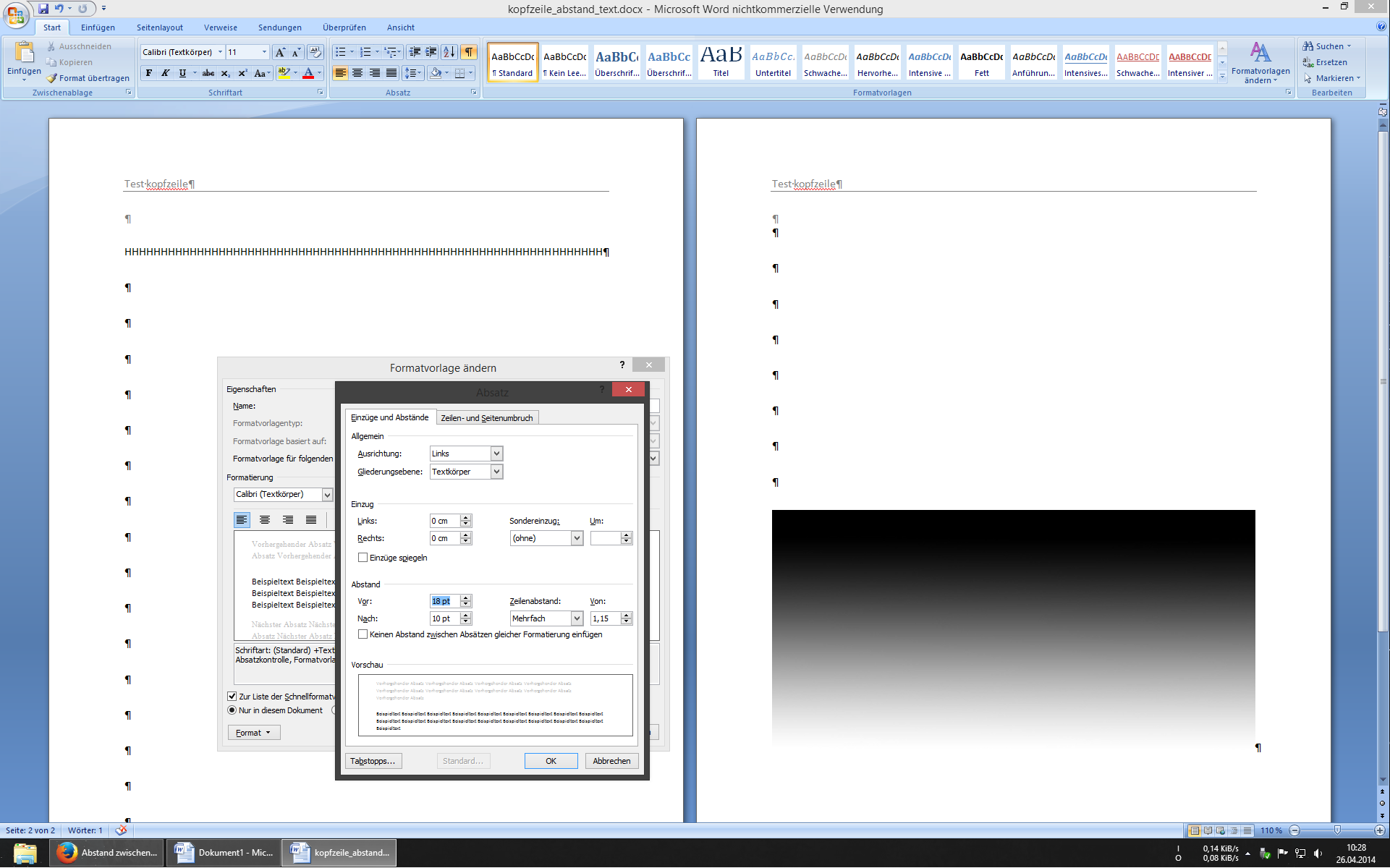Toggle the show paragraph marks icon
1390x868 pixels.
tap(469, 52)
